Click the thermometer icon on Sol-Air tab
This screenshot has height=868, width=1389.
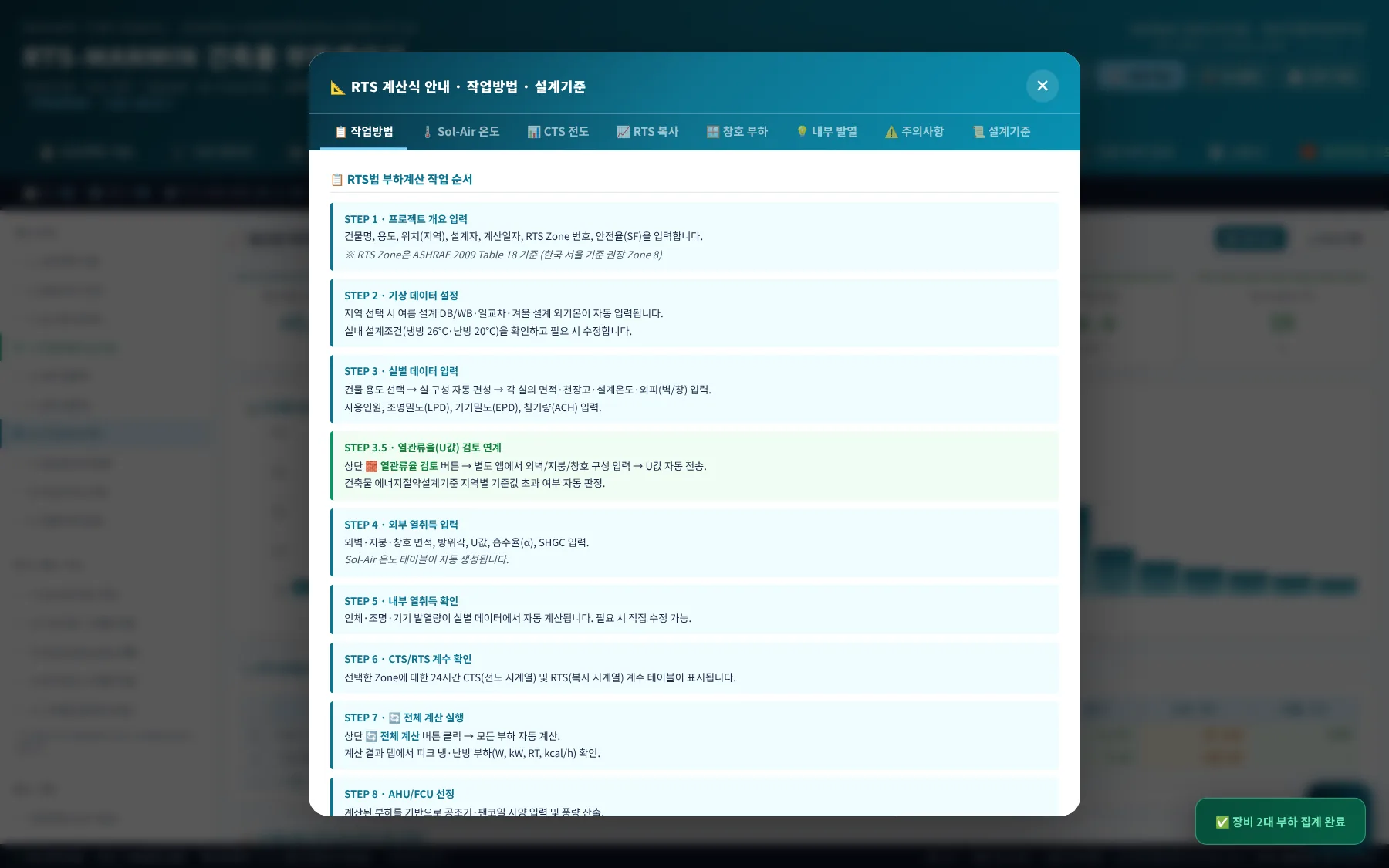428,132
